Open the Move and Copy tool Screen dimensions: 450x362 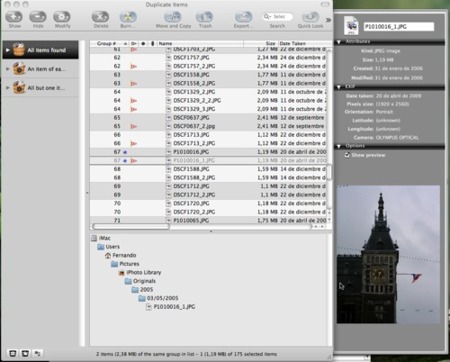(173, 17)
